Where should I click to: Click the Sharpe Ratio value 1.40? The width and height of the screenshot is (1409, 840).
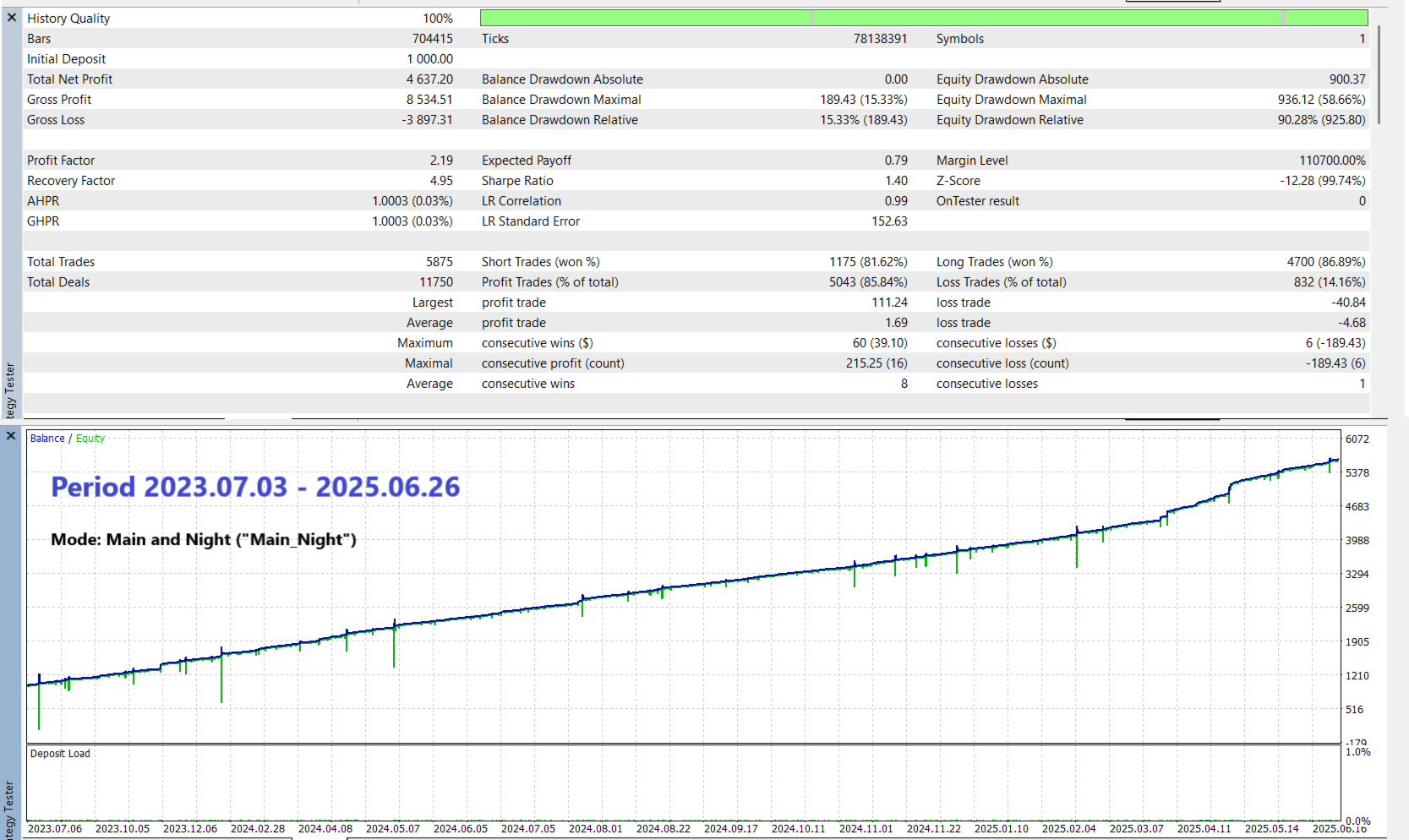point(896,181)
